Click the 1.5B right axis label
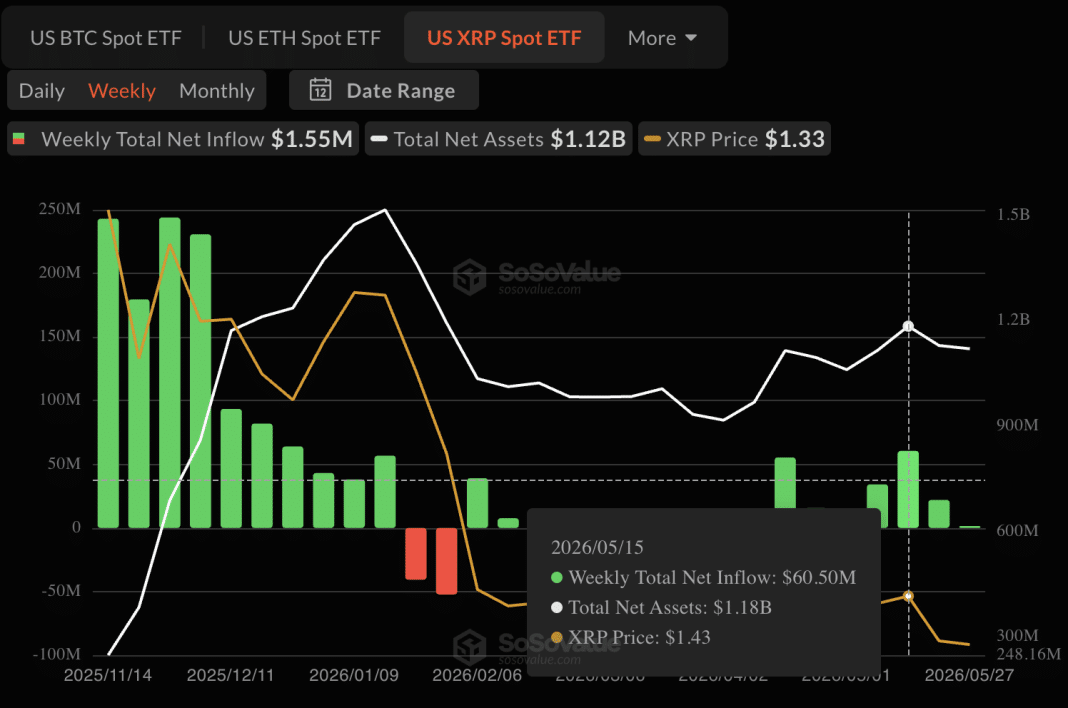 (1014, 215)
